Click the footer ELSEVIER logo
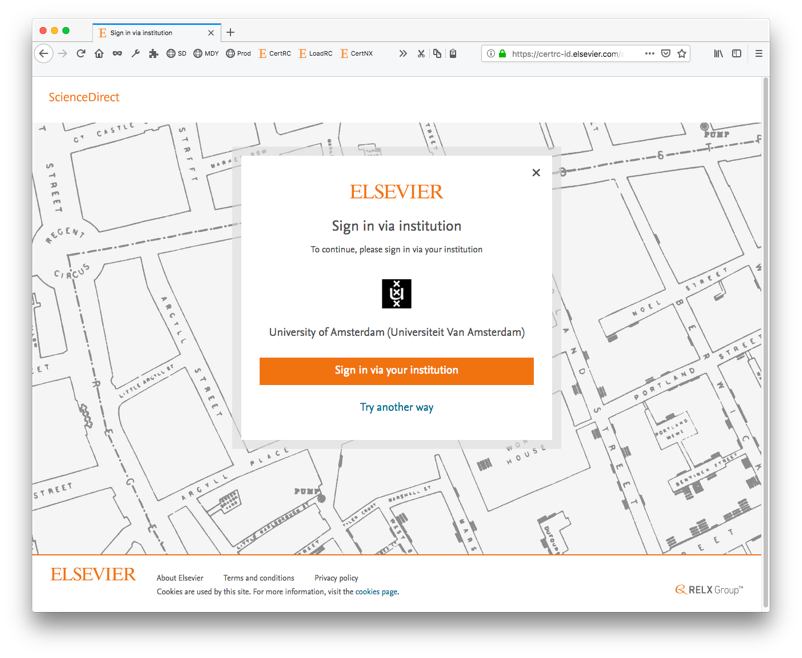 [93, 575]
